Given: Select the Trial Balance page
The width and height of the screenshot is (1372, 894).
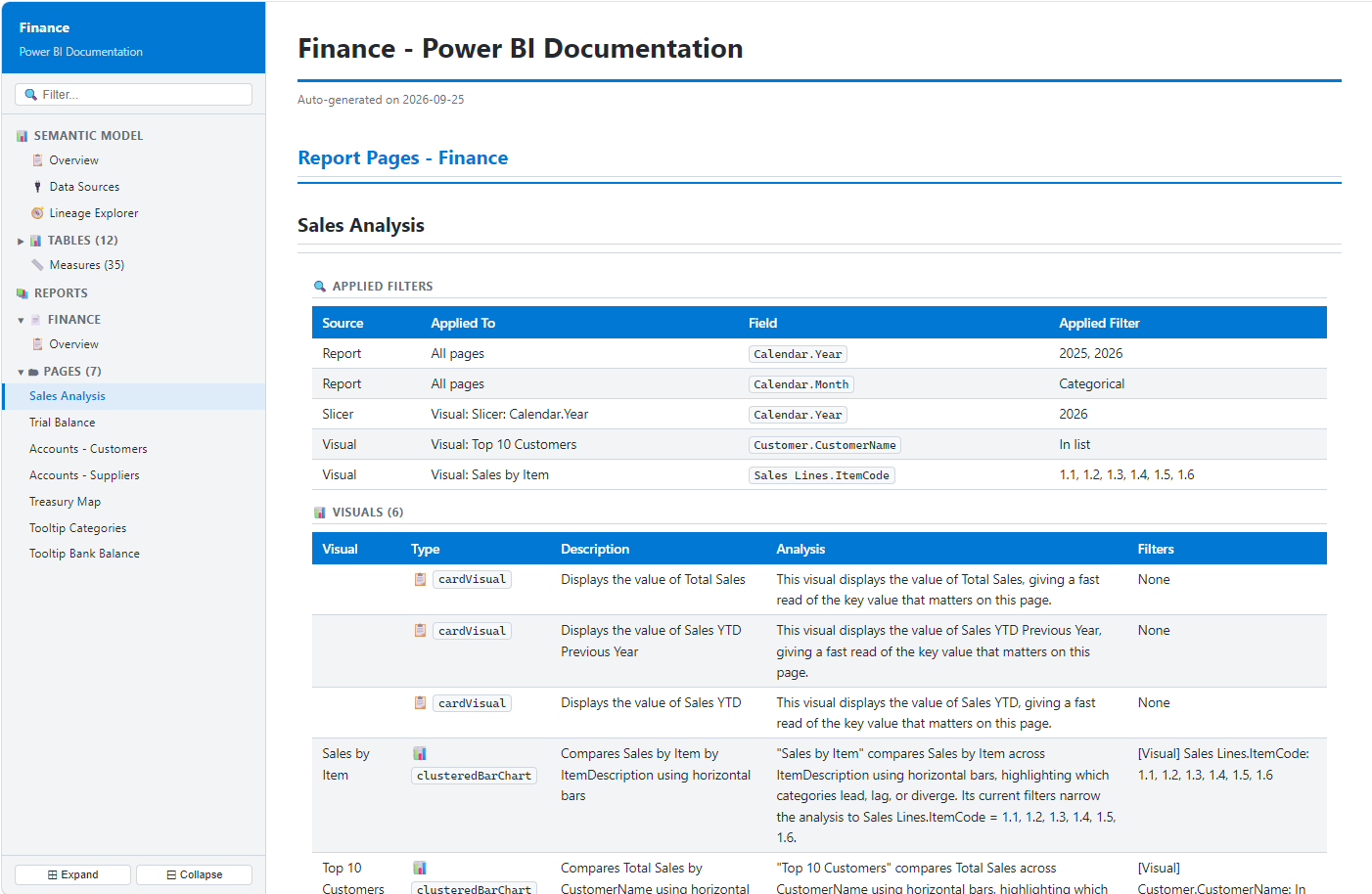Looking at the screenshot, I should [x=63, y=423].
